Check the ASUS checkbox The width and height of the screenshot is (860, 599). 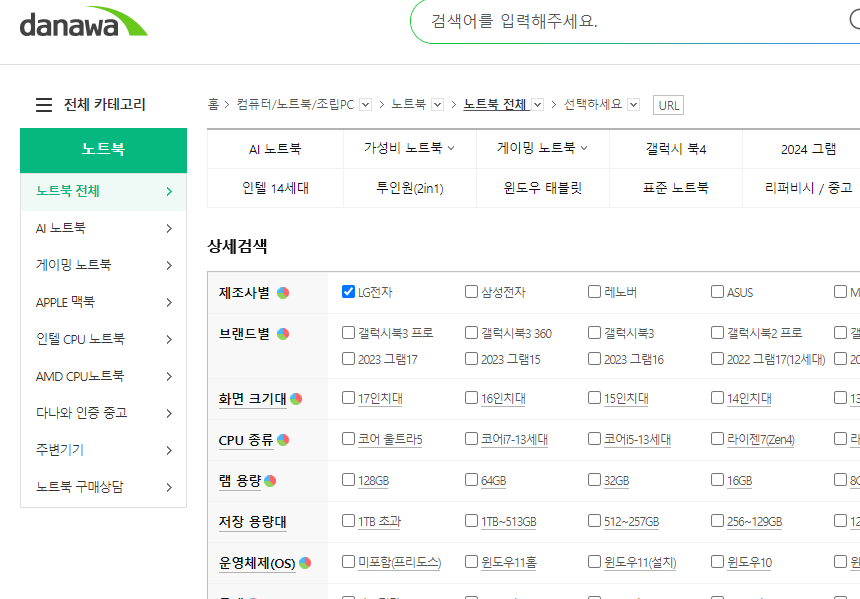point(717,291)
